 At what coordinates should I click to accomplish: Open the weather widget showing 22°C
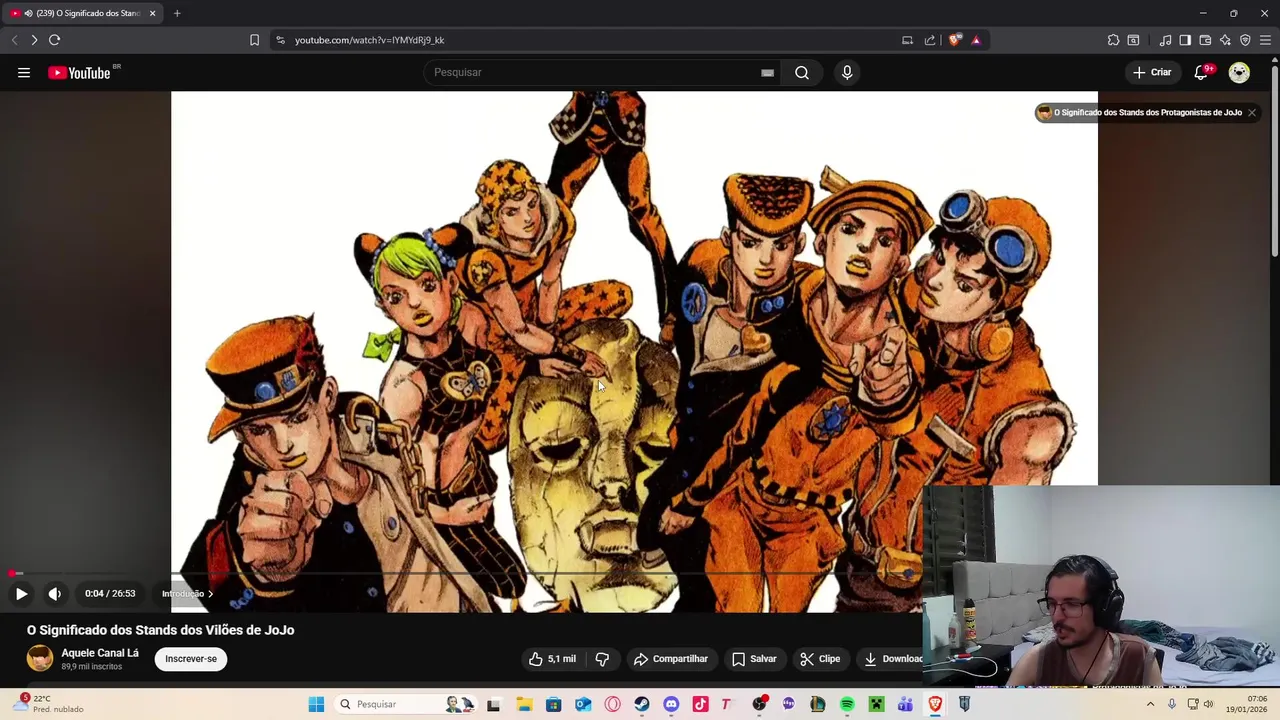(x=48, y=704)
